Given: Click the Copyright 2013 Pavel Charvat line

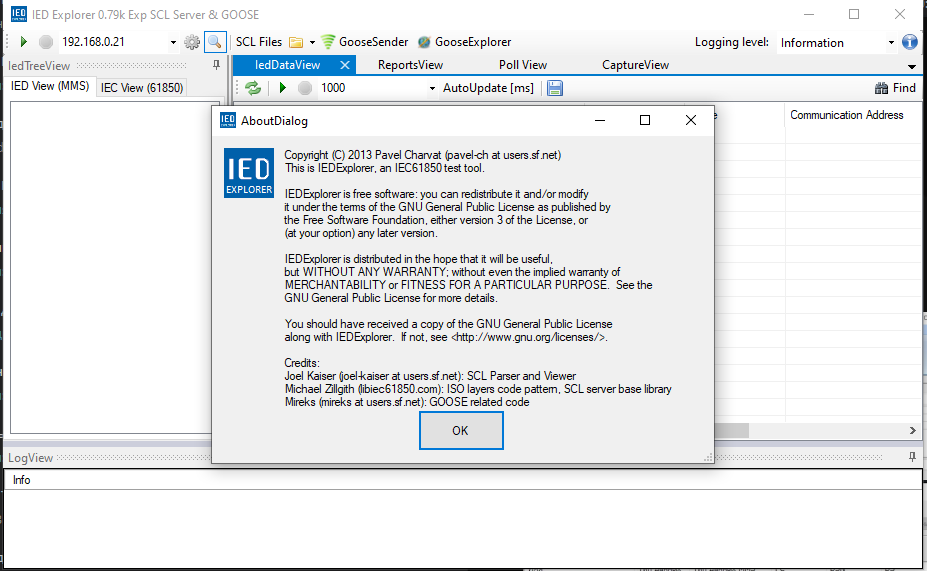Looking at the screenshot, I should (x=423, y=155).
